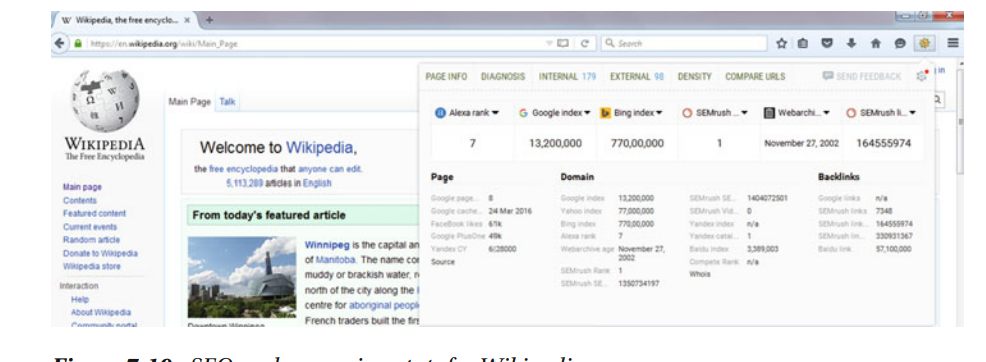The height and width of the screenshot is (362, 986).
Task: Click the anyone can edit link
Action: (330, 170)
